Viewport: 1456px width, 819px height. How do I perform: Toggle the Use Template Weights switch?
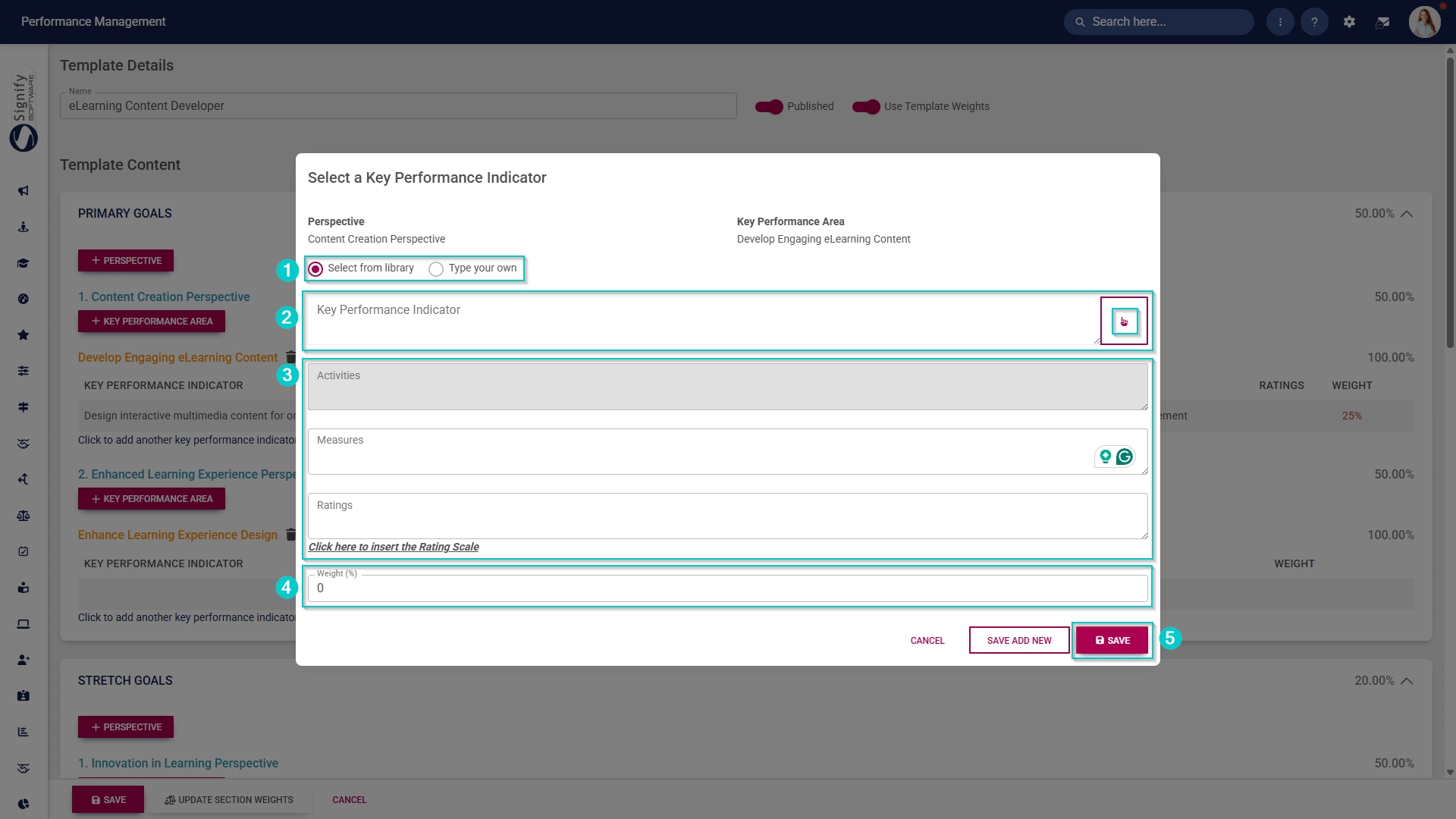click(x=866, y=107)
